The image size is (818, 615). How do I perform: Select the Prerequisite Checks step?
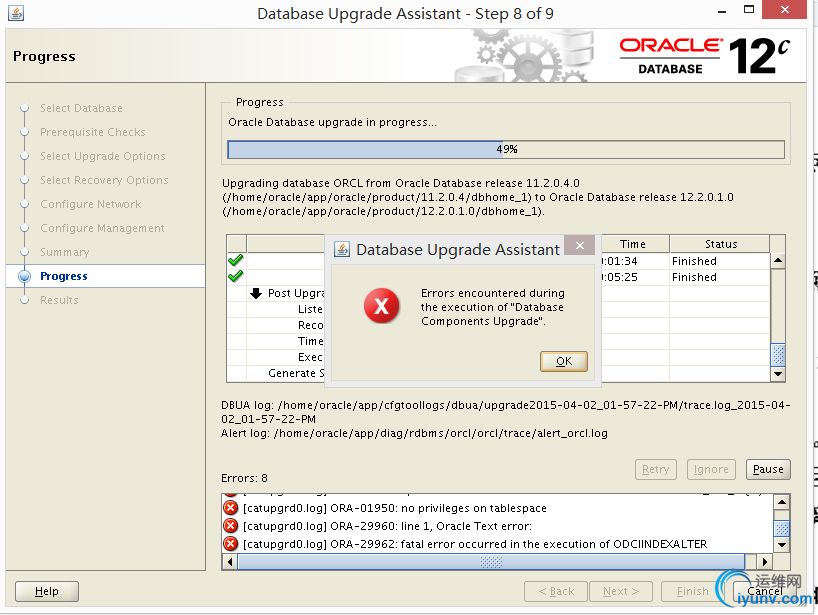coord(93,132)
